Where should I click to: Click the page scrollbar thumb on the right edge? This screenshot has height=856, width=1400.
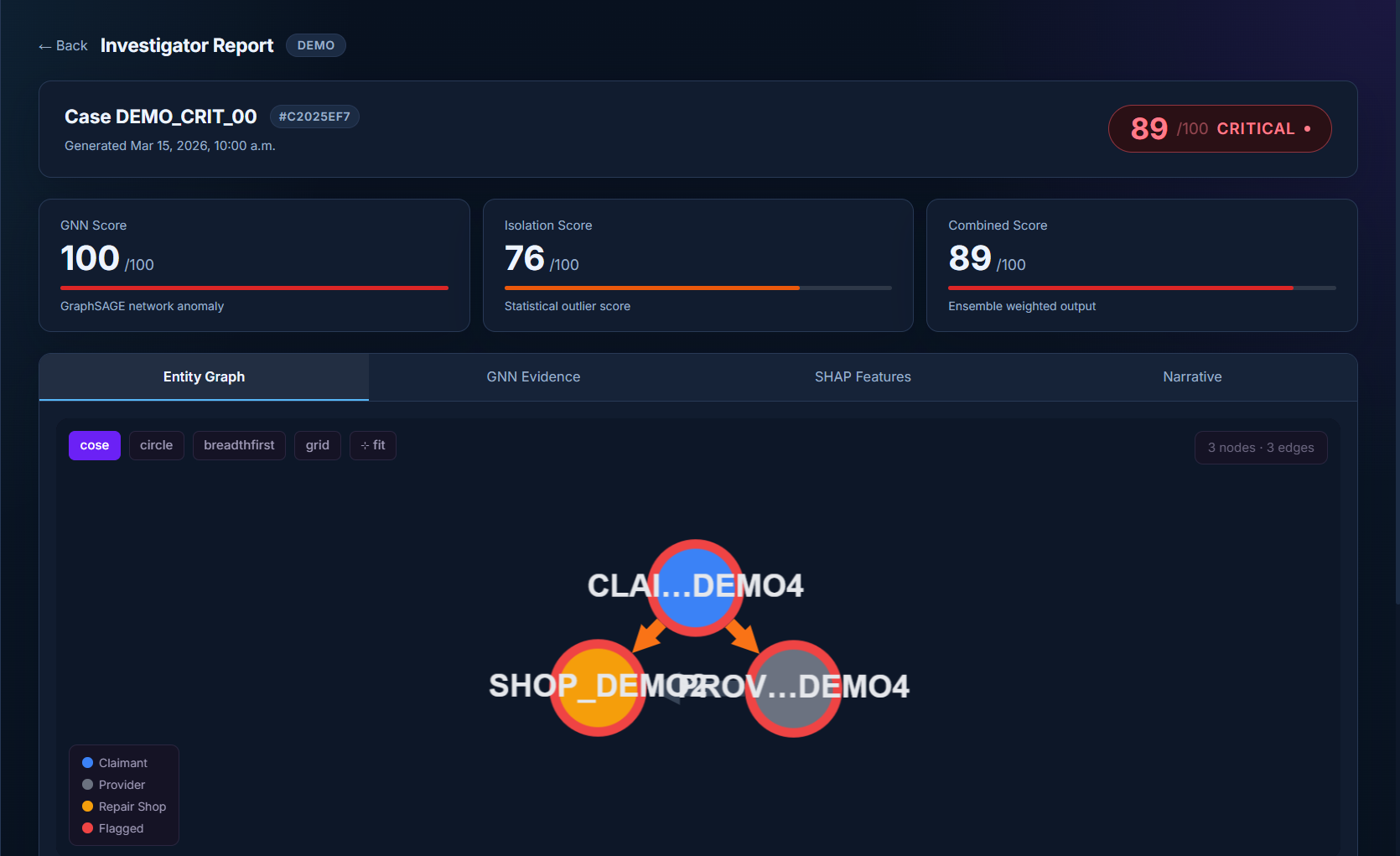[1397, 302]
